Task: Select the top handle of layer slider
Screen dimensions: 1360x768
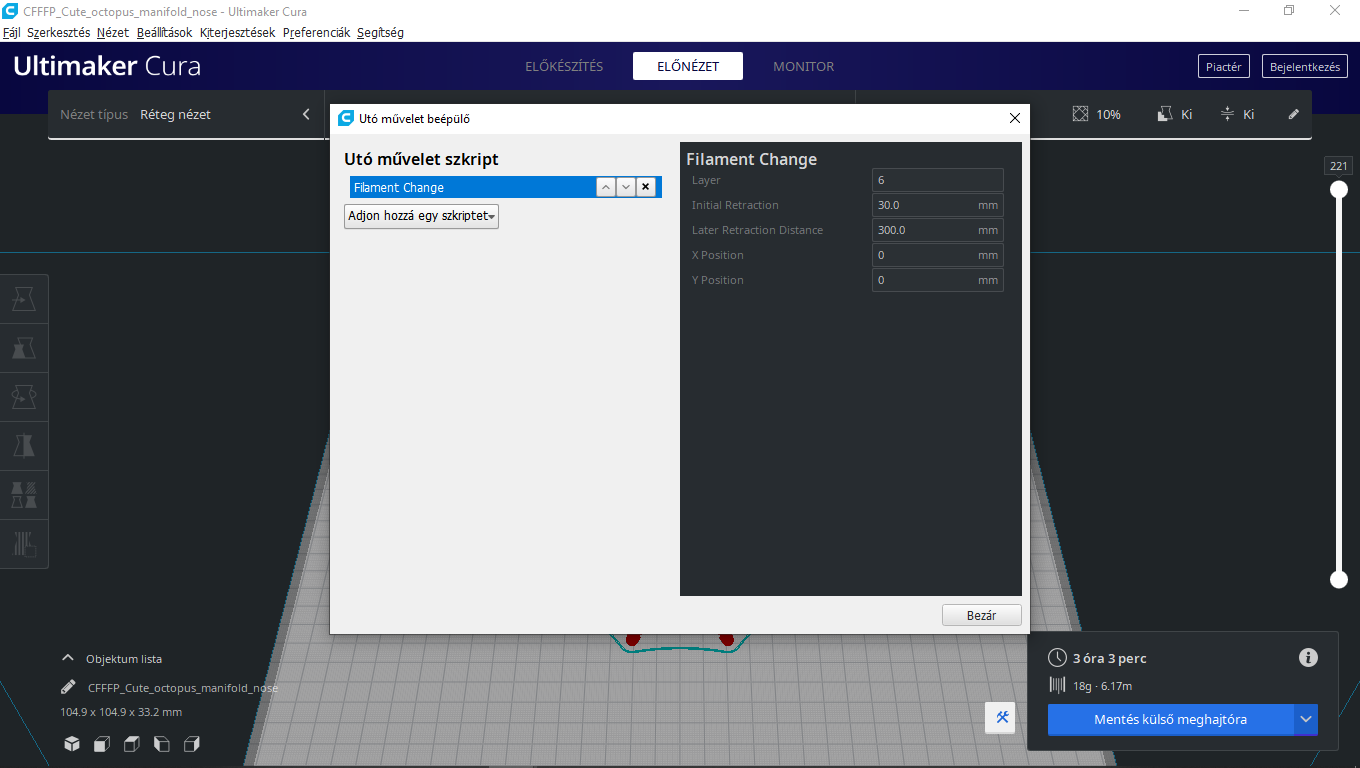Action: coord(1338,190)
